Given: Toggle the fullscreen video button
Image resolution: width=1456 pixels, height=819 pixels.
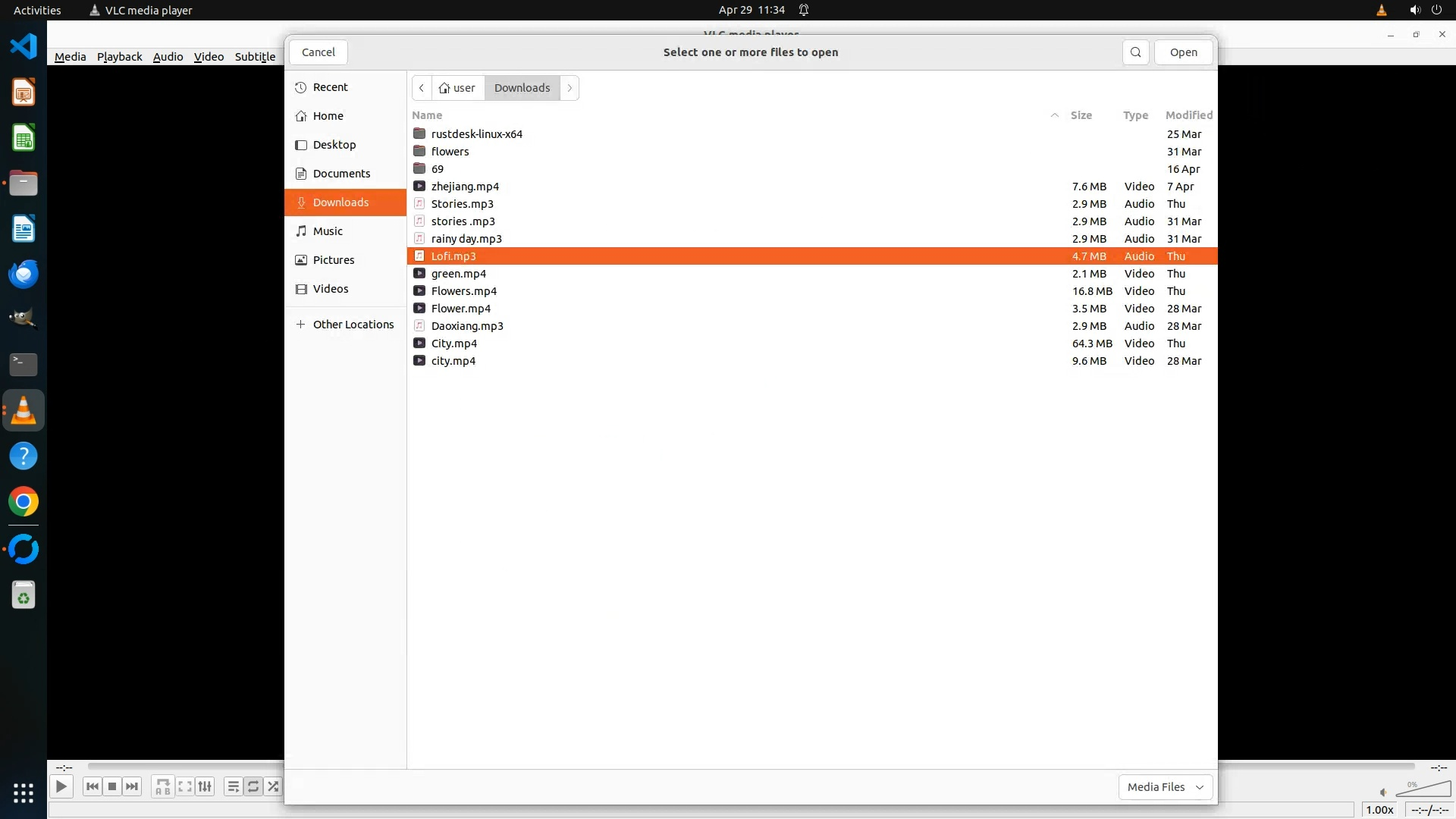Looking at the screenshot, I should 185,786.
